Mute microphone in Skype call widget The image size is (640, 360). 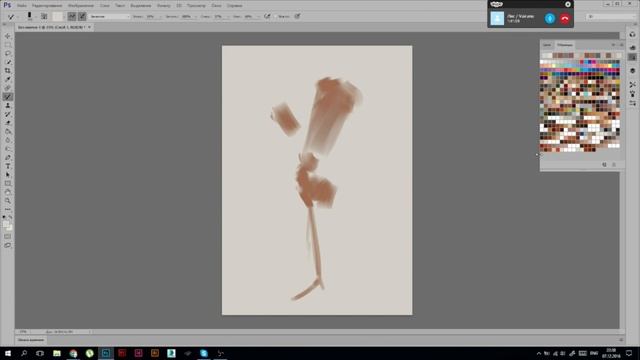(x=550, y=18)
